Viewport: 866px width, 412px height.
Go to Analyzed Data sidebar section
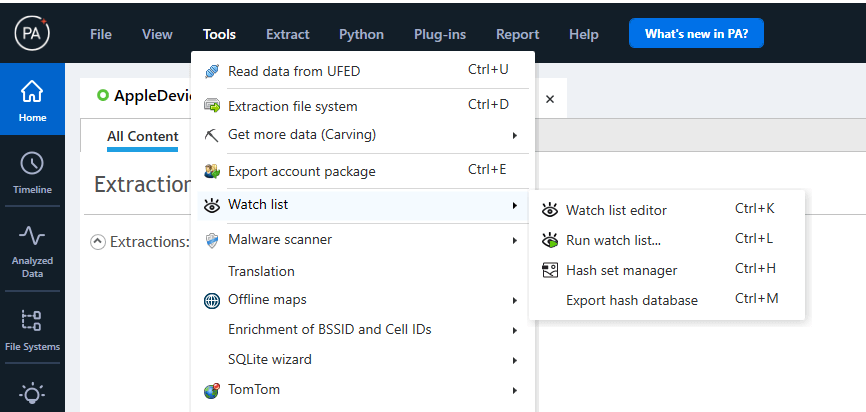[x=32, y=250]
